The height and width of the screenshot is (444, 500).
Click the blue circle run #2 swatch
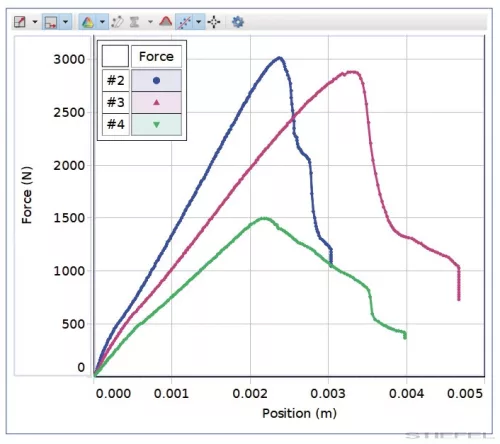point(156,80)
